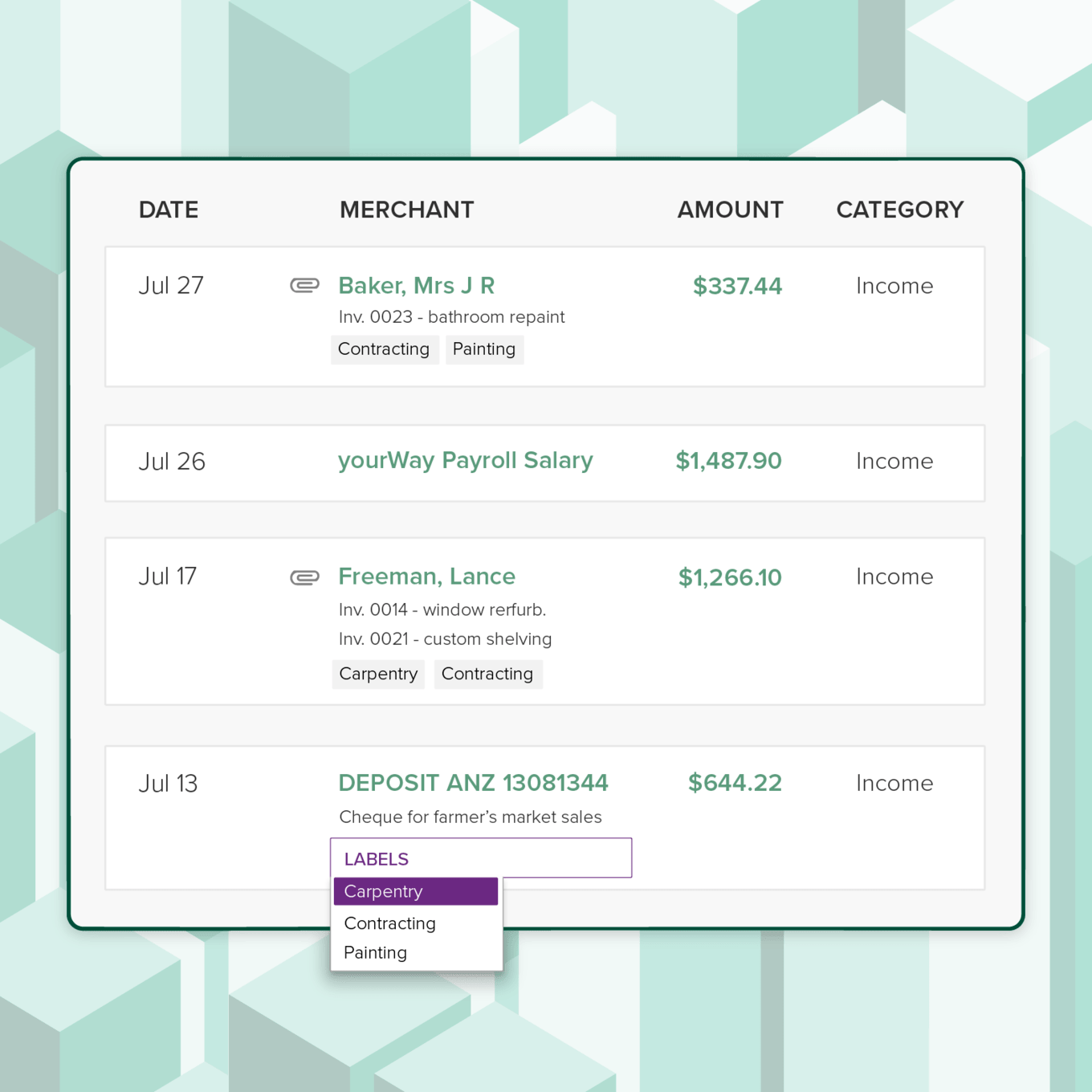Click the attachment icon on Freeman, Lance transaction
The image size is (1092, 1092).
304,577
